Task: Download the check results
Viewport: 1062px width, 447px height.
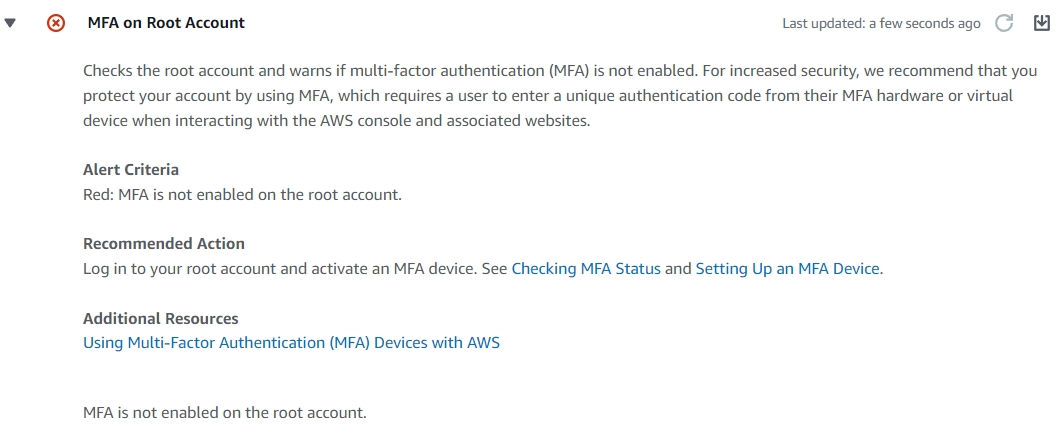Action: point(1042,23)
